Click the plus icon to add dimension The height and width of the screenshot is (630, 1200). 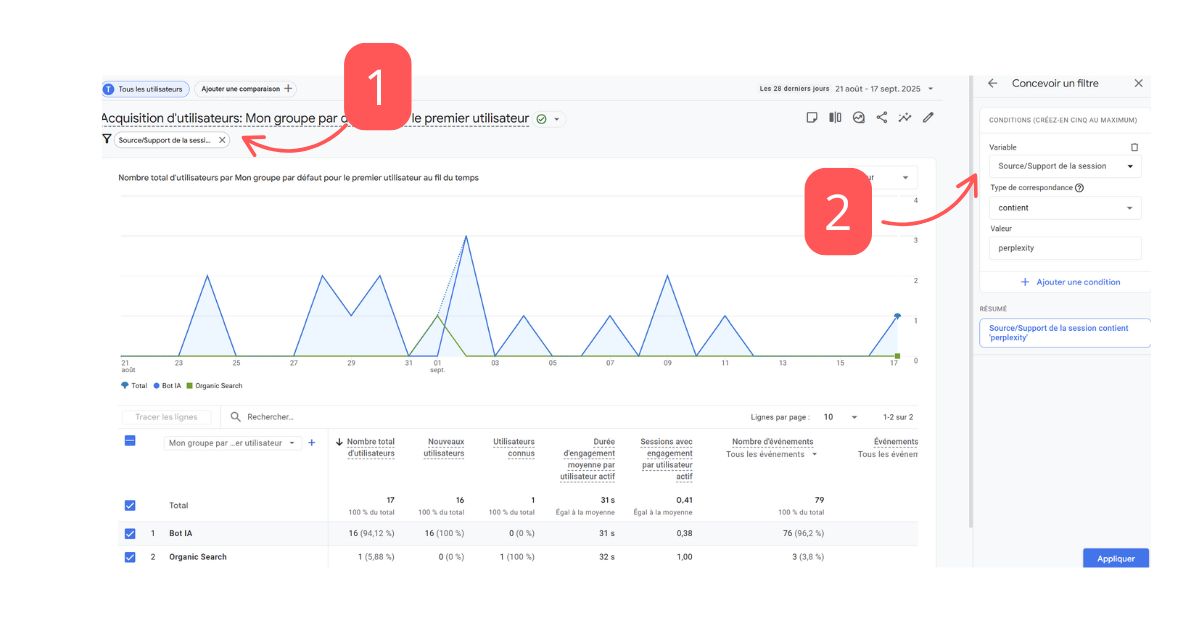(x=311, y=442)
